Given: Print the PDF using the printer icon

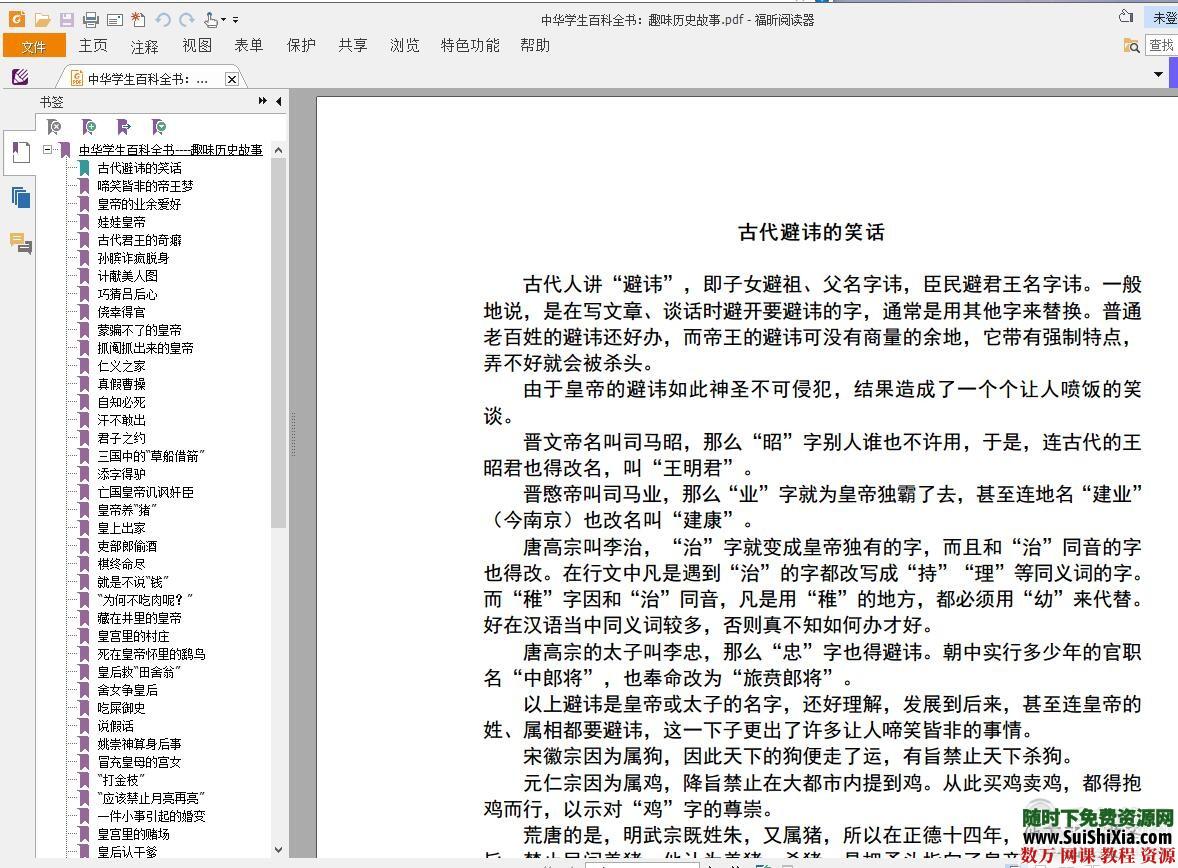Looking at the screenshot, I should pyautogui.click(x=90, y=19).
